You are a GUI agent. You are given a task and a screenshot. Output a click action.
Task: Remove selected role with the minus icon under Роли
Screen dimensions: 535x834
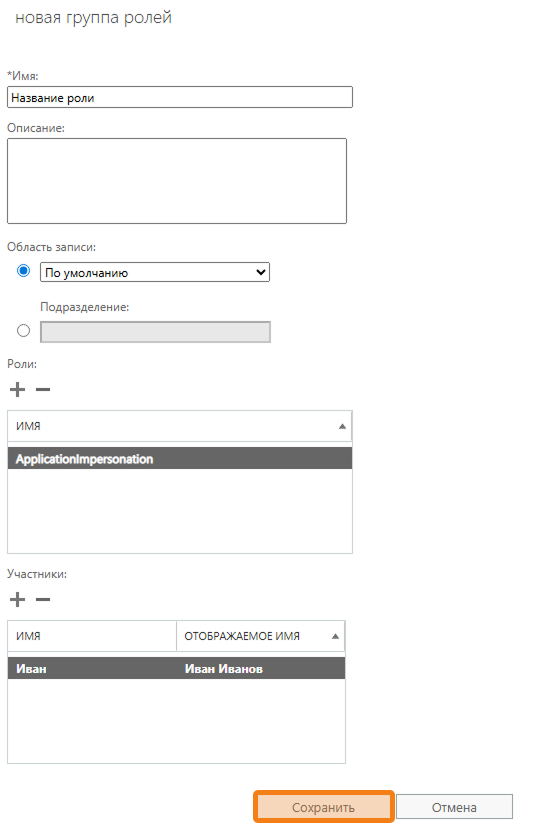(x=43, y=390)
